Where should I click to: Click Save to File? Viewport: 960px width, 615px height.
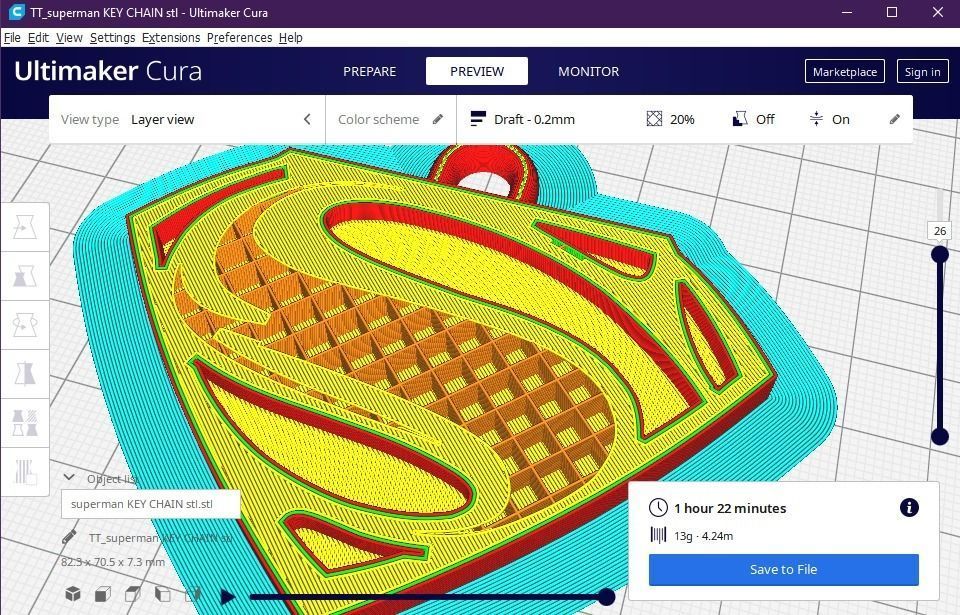pos(784,569)
